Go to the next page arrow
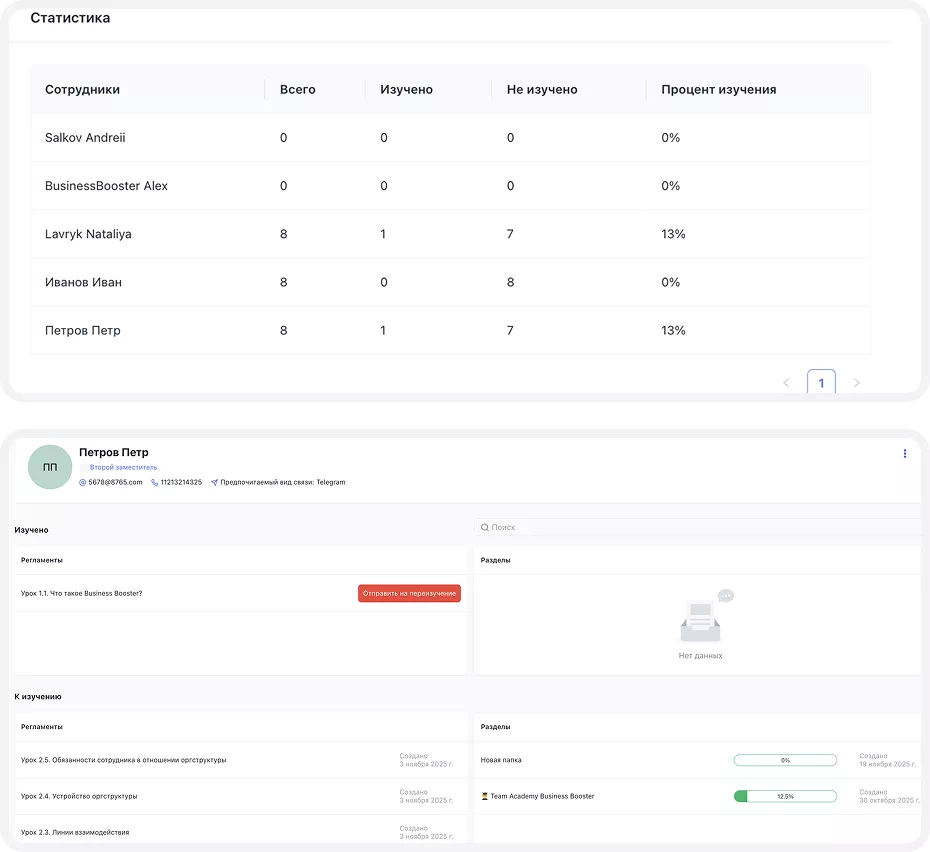This screenshot has width=930, height=852. point(856,383)
